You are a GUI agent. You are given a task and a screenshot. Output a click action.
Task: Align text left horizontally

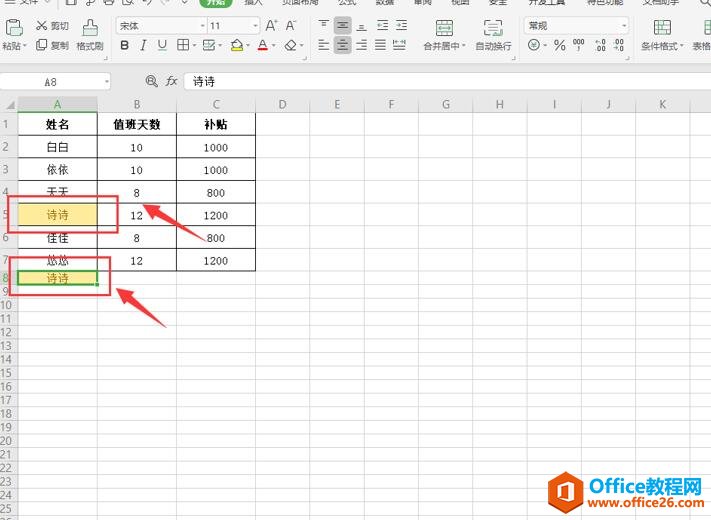tap(323, 45)
